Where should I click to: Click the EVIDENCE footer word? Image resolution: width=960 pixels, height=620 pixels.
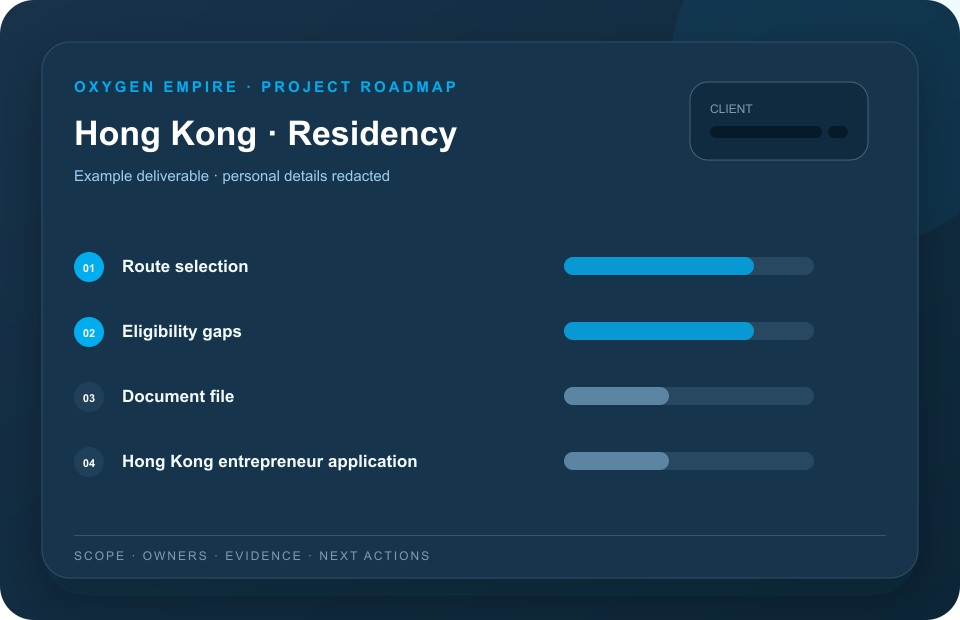click(263, 556)
